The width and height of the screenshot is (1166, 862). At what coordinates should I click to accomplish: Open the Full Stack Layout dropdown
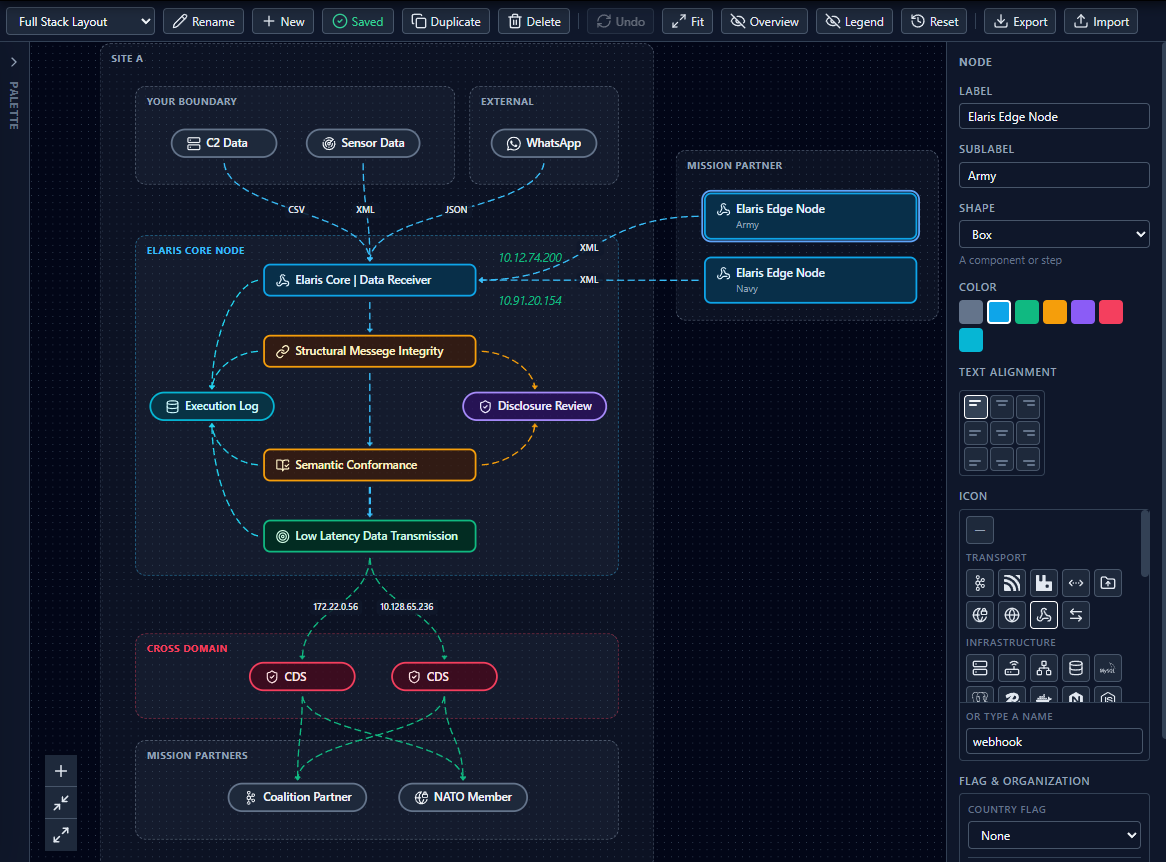(x=80, y=22)
